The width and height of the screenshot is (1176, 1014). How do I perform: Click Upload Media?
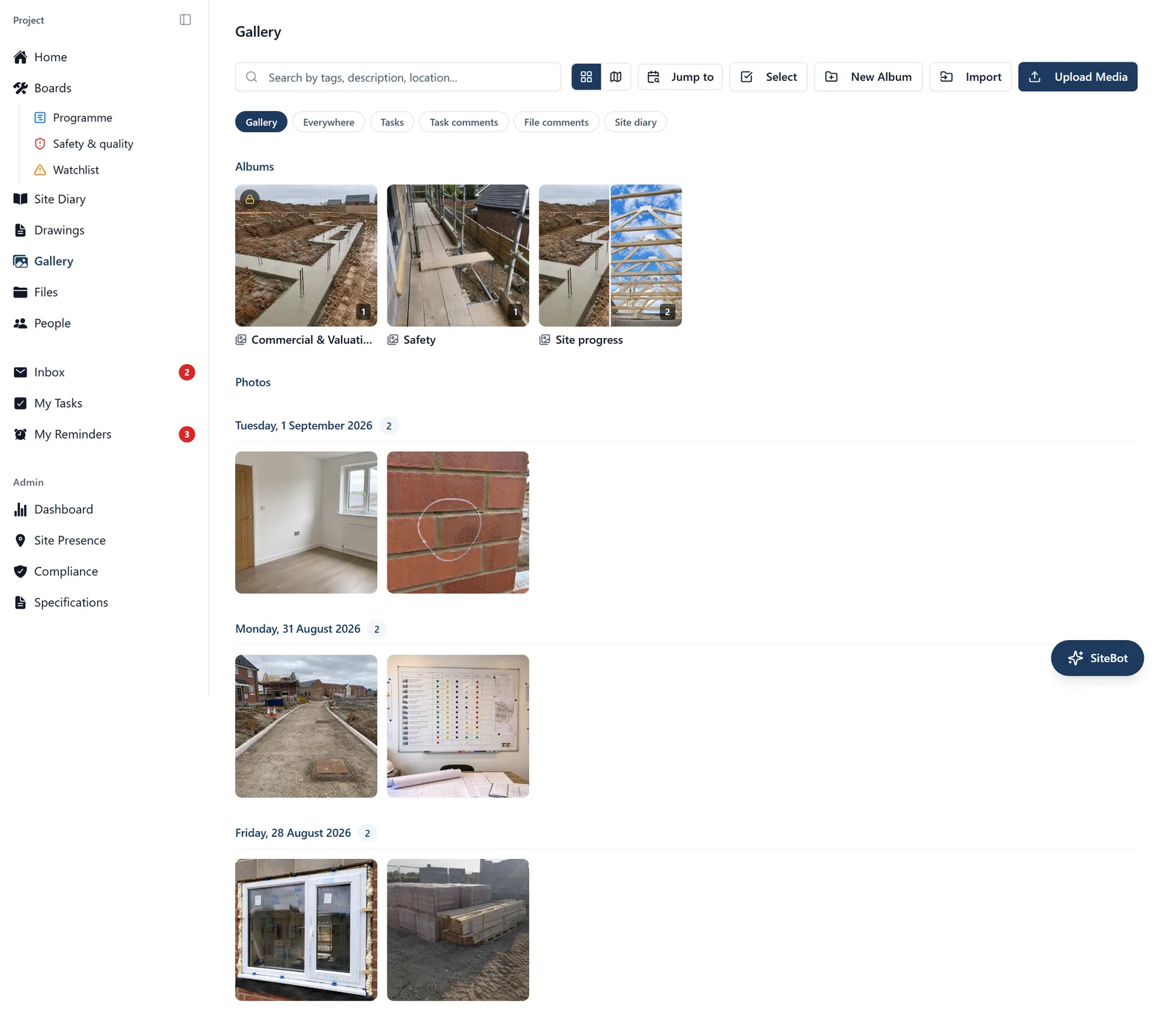point(1078,76)
